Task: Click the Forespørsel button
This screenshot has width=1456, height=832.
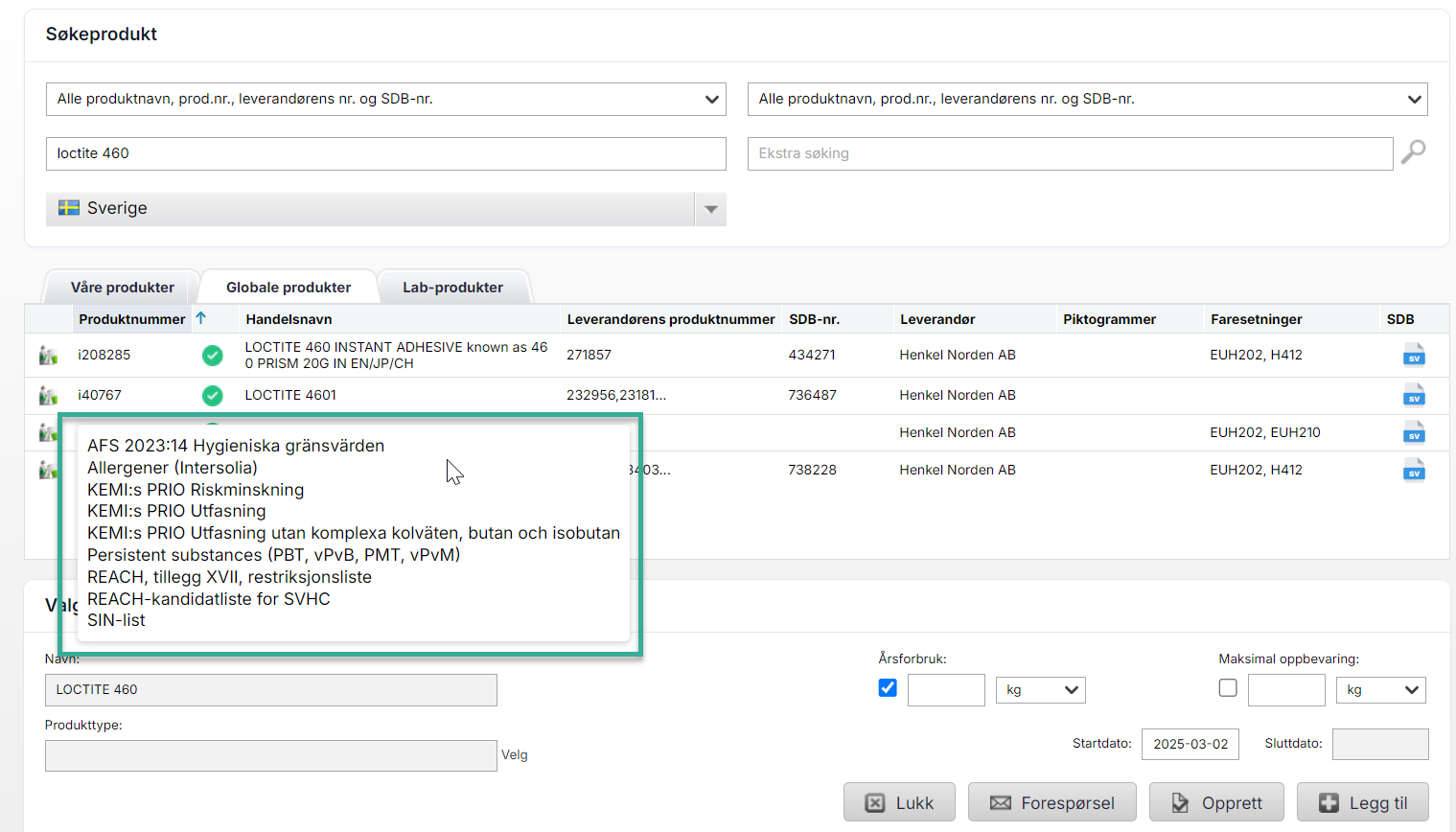Action: tap(1052, 802)
